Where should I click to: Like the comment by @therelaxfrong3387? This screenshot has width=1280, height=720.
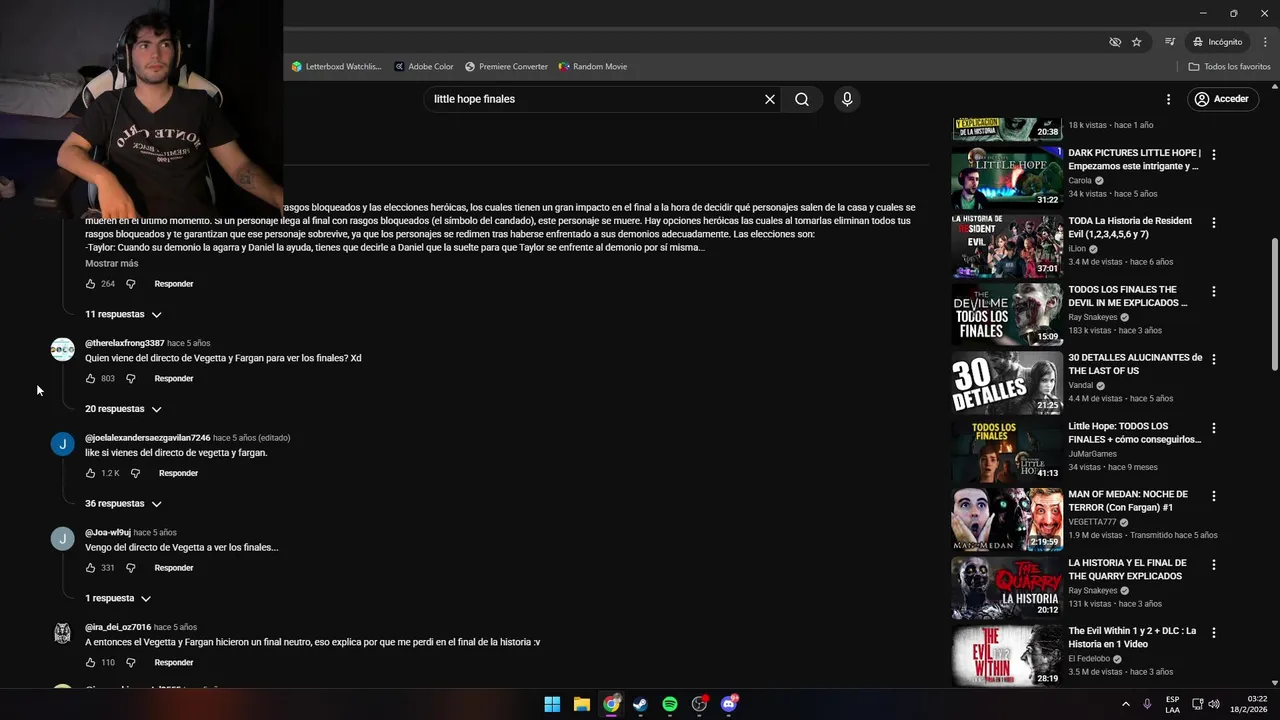pyautogui.click(x=91, y=379)
